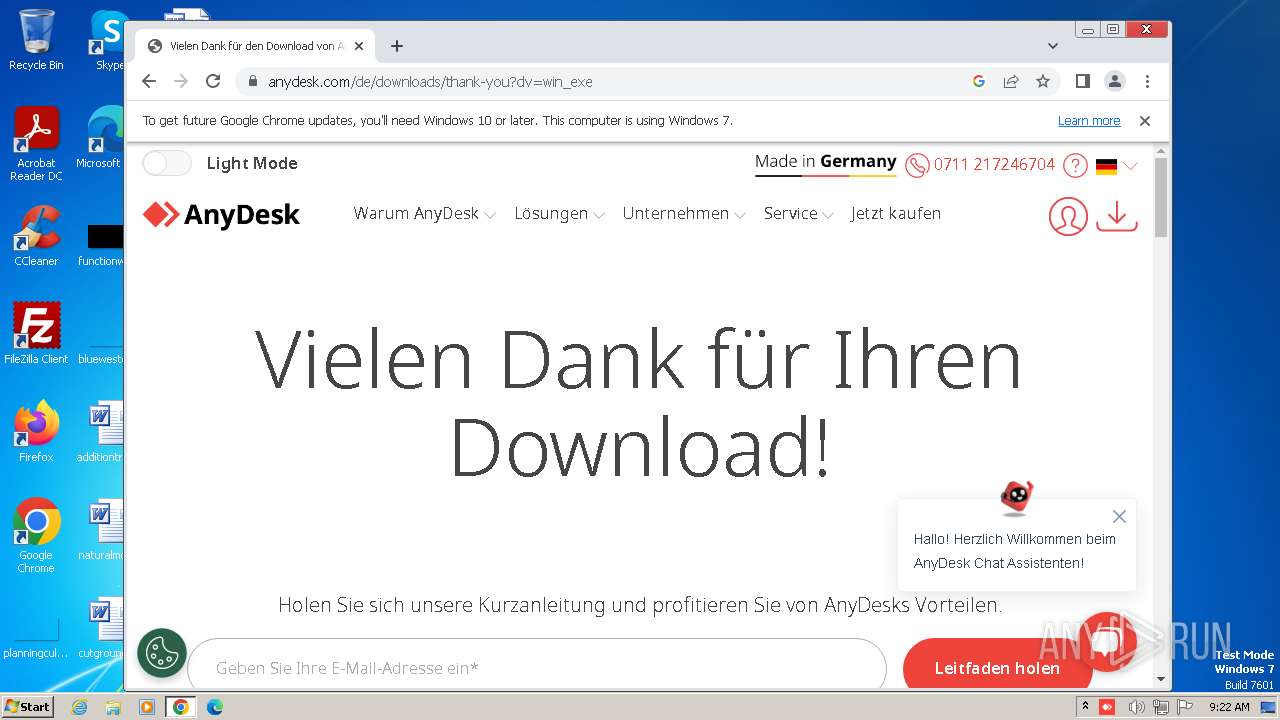1280x720 pixels.
Task: Open cookie settings icon
Action: 162,653
